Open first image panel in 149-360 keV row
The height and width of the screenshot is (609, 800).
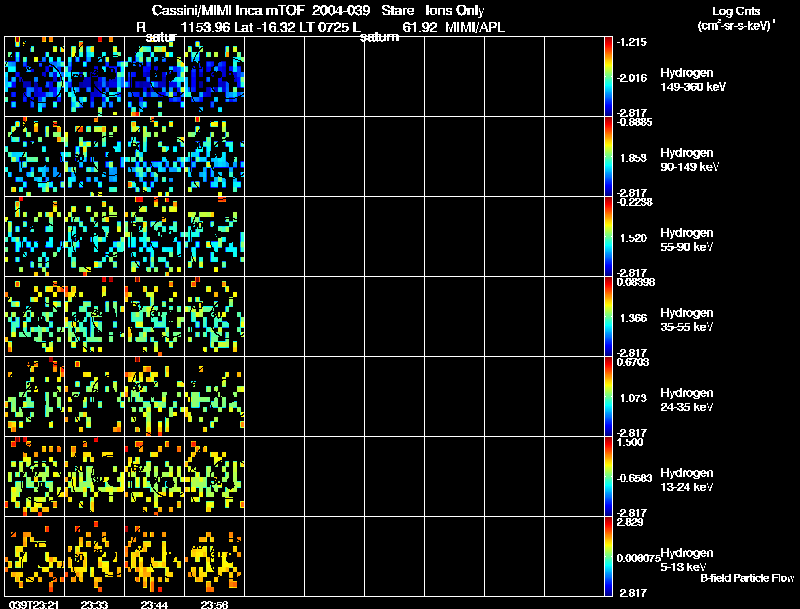pyautogui.click(x=35, y=76)
